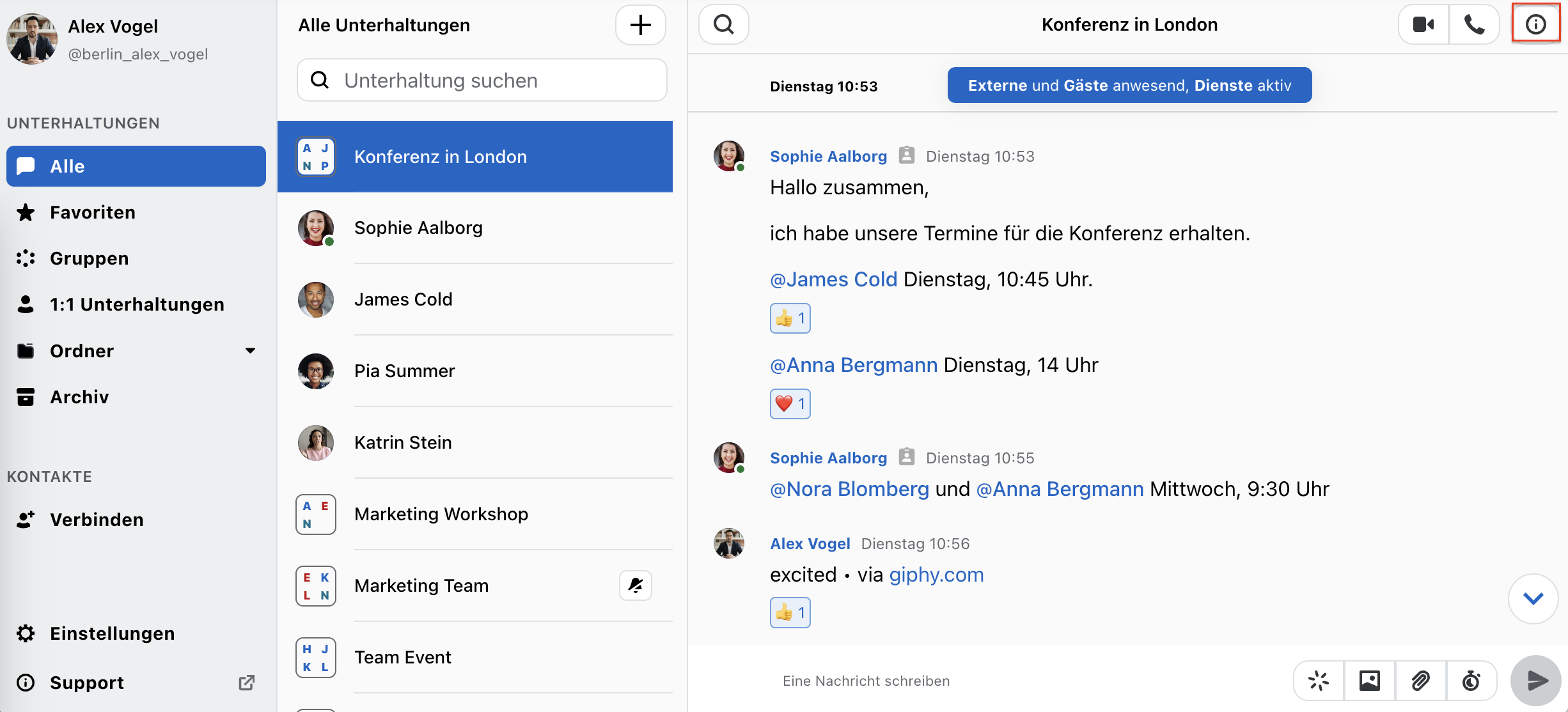
Task: Click the Externe und Gäste anwesend banner
Action: pyautogui.click(x=1129, y=86)
